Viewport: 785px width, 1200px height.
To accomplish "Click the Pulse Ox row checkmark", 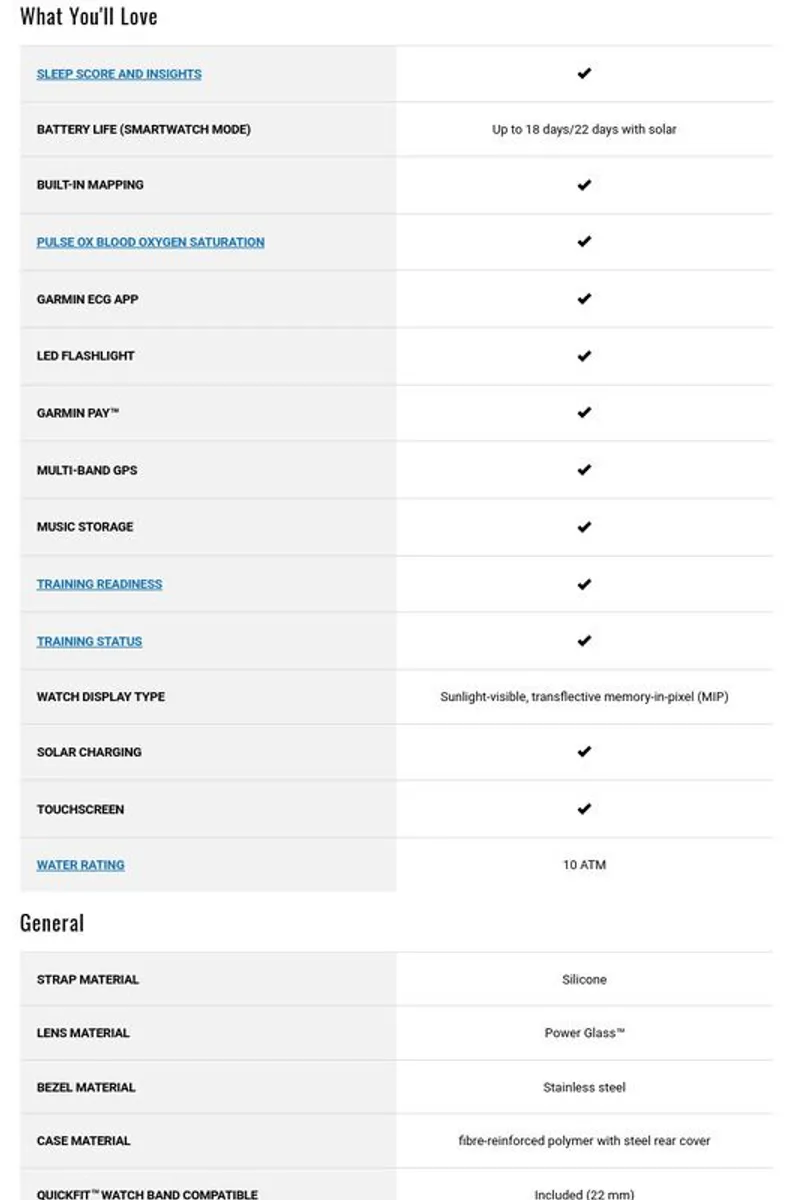I will (x=584, y=241).
